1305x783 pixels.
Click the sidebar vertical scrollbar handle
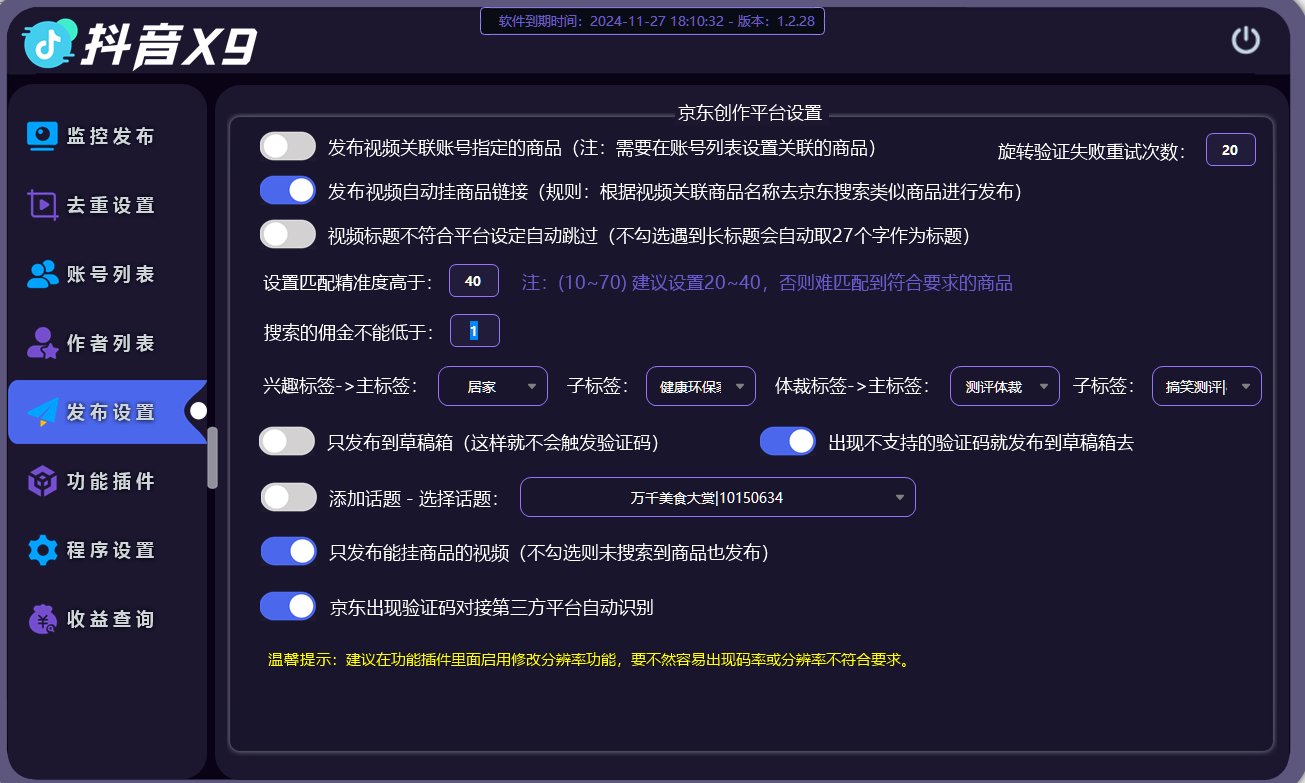[x=212, y=458]
